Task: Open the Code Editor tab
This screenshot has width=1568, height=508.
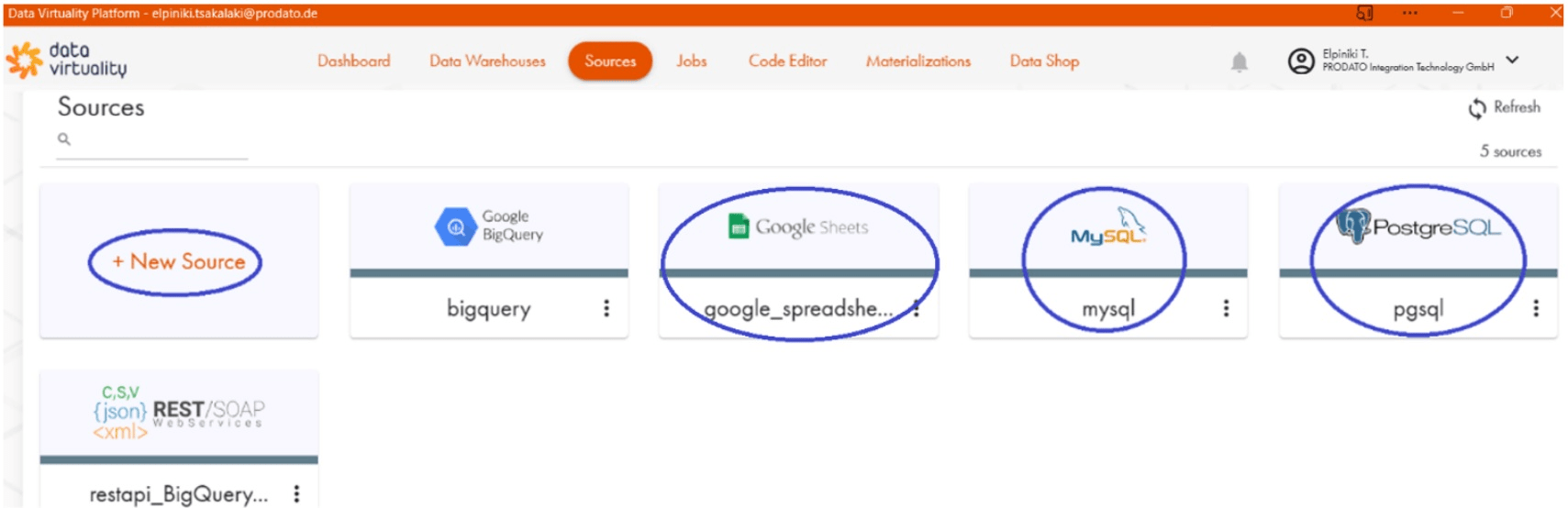Action: tap(787, 61)
